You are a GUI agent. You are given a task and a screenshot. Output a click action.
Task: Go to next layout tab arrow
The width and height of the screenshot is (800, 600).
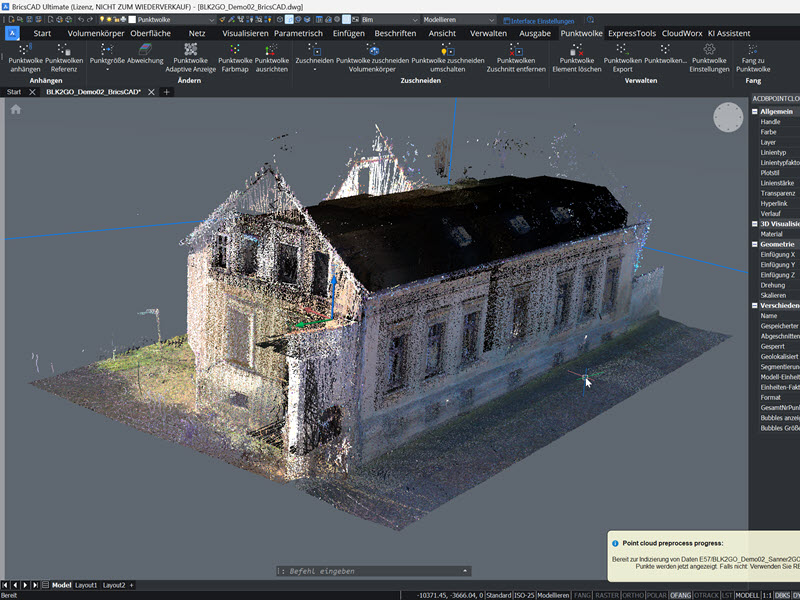(x=25, y=585)
